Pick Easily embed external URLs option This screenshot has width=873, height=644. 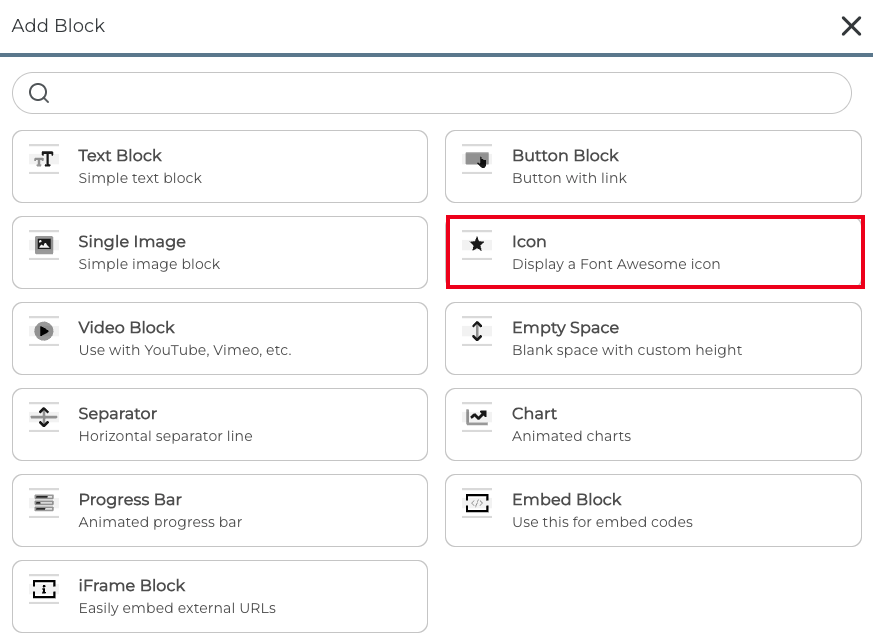coord(177,608)
